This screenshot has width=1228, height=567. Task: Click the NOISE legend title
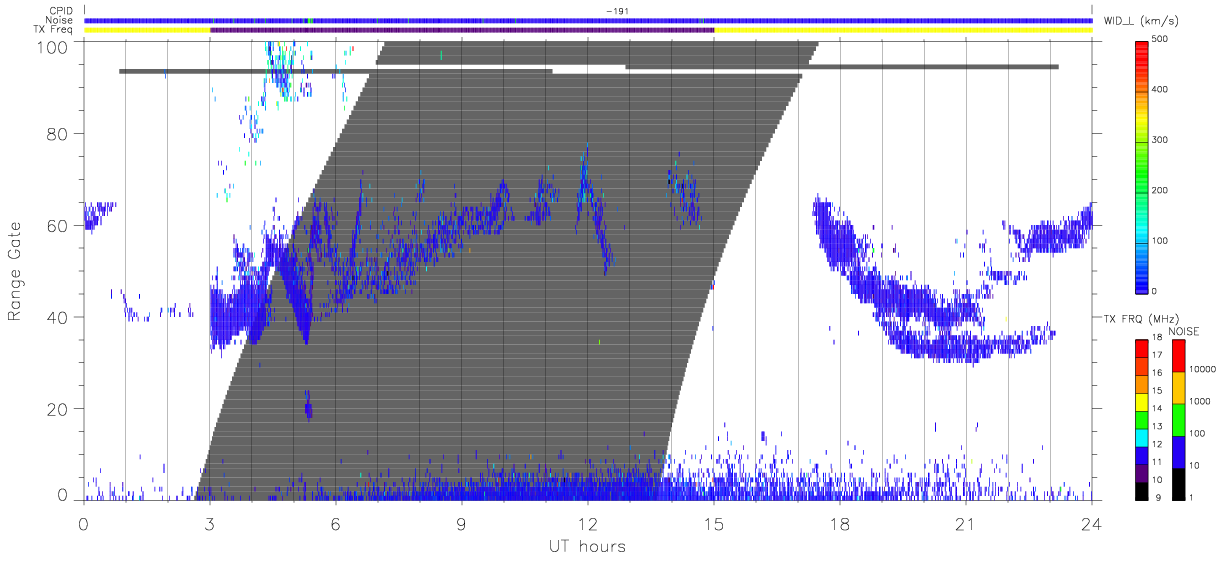point(1182,331)
